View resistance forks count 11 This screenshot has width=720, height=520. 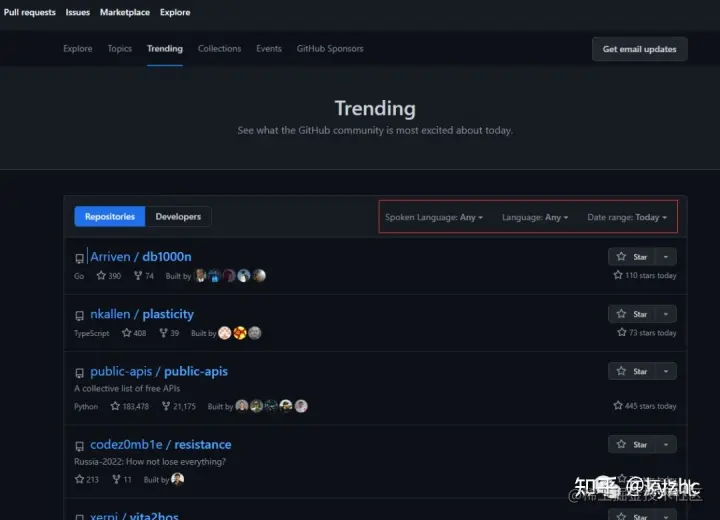(x=122, y=480)
